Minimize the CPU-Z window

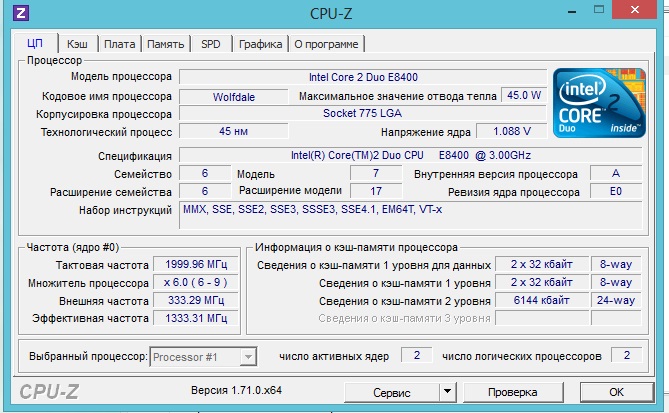click(x=572, y=11)
